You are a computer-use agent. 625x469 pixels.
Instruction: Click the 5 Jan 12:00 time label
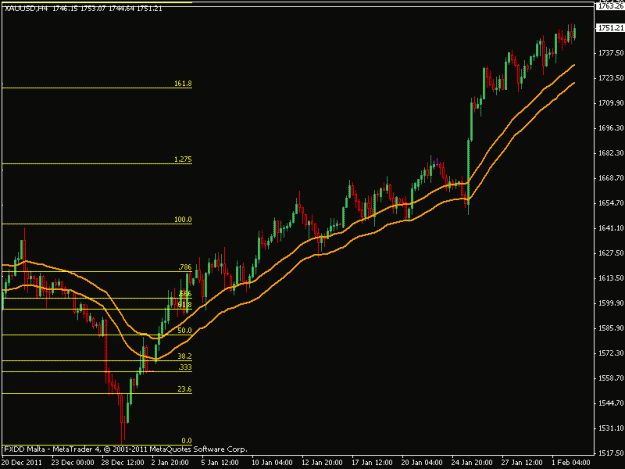220,463
